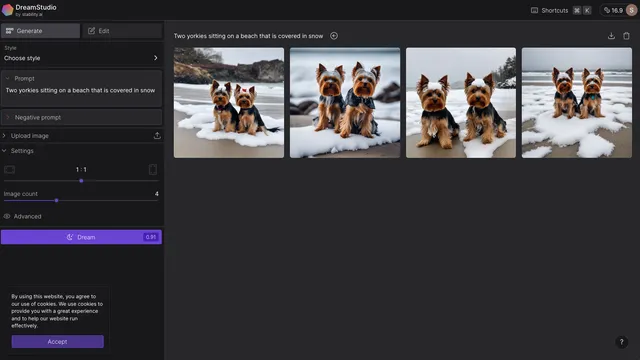Open the help question mark button

(621, 342)
